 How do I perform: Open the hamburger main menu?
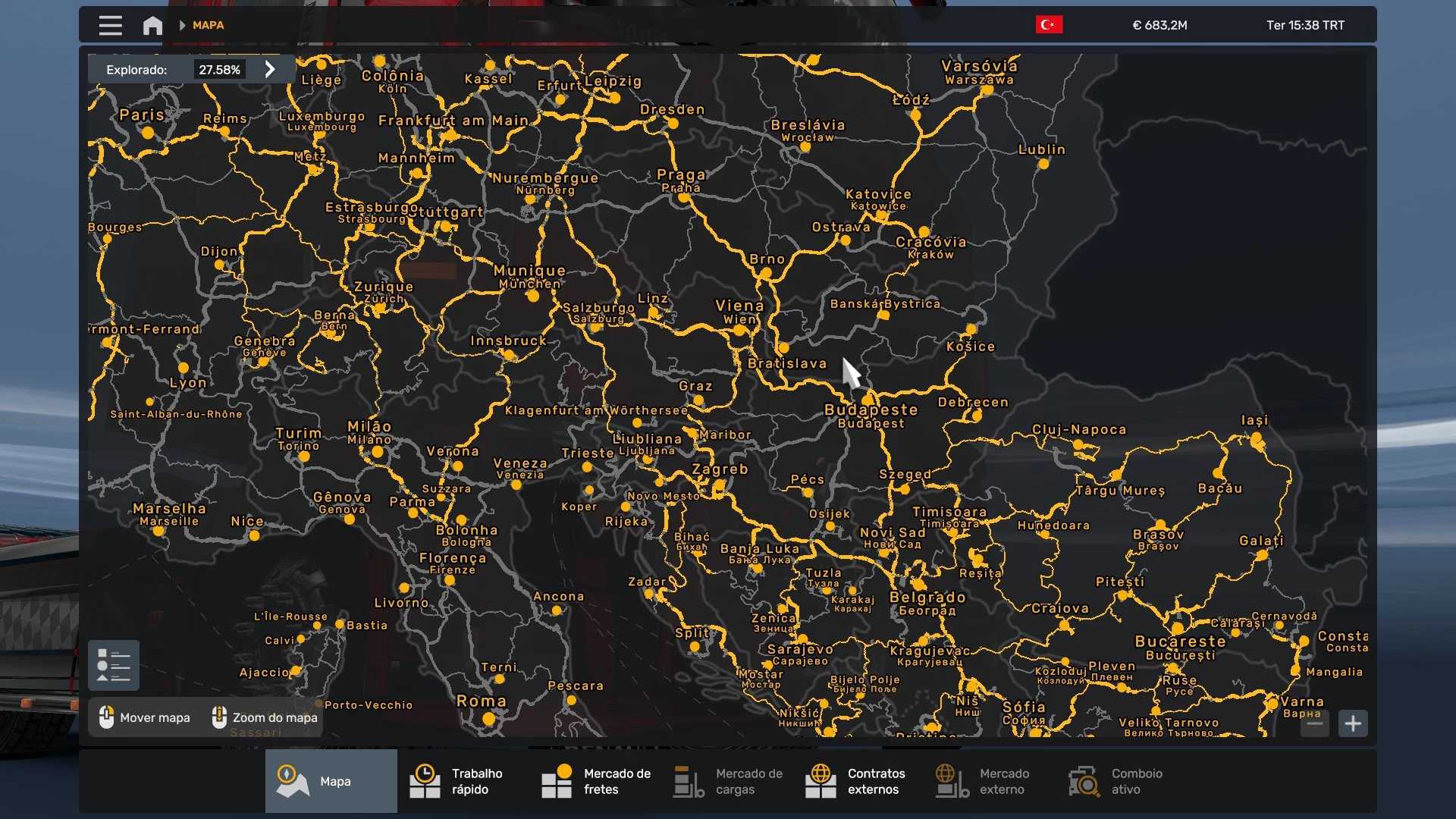[110, 26]
